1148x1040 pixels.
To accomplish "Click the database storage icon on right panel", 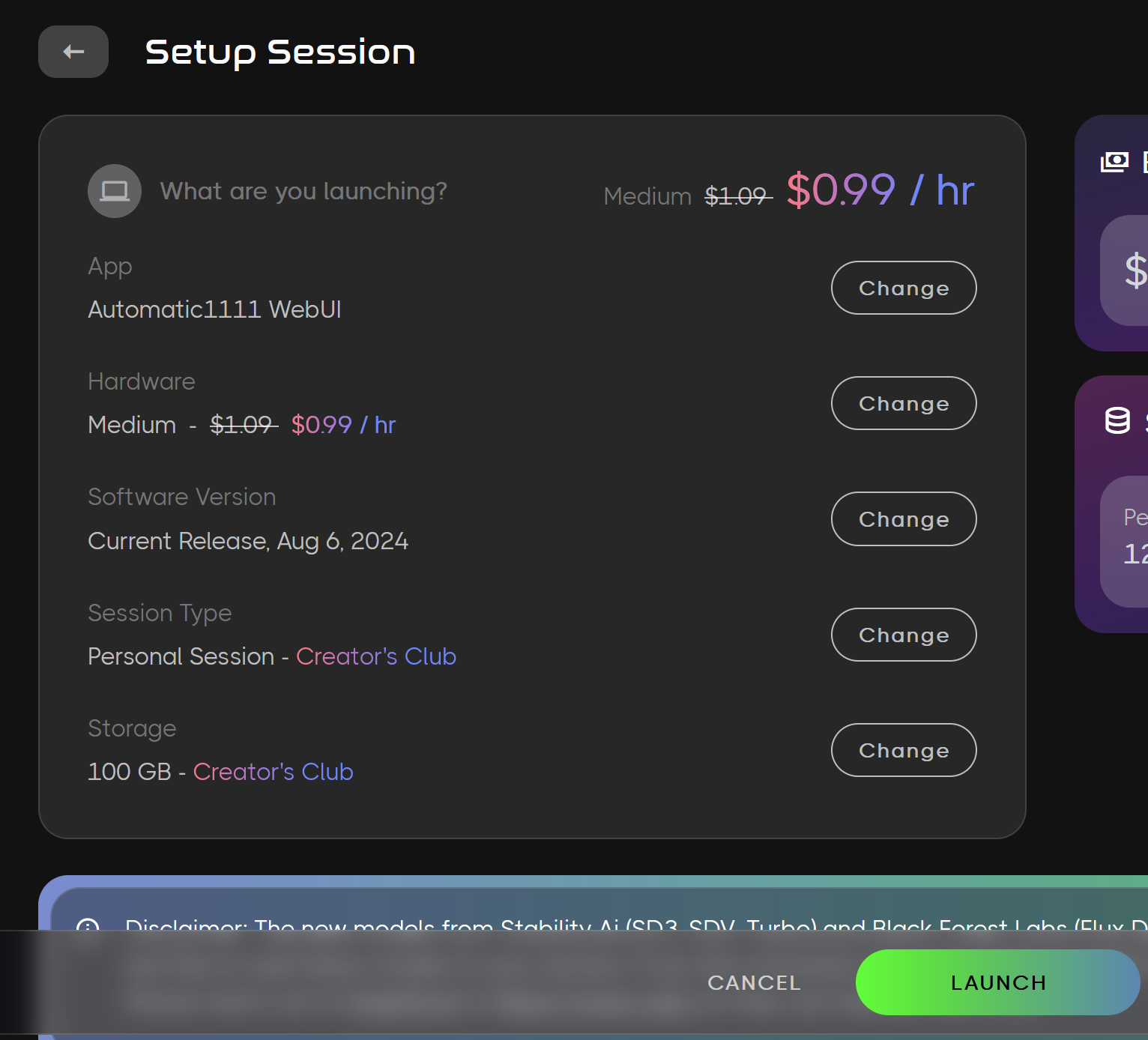I will (1115, 421).
